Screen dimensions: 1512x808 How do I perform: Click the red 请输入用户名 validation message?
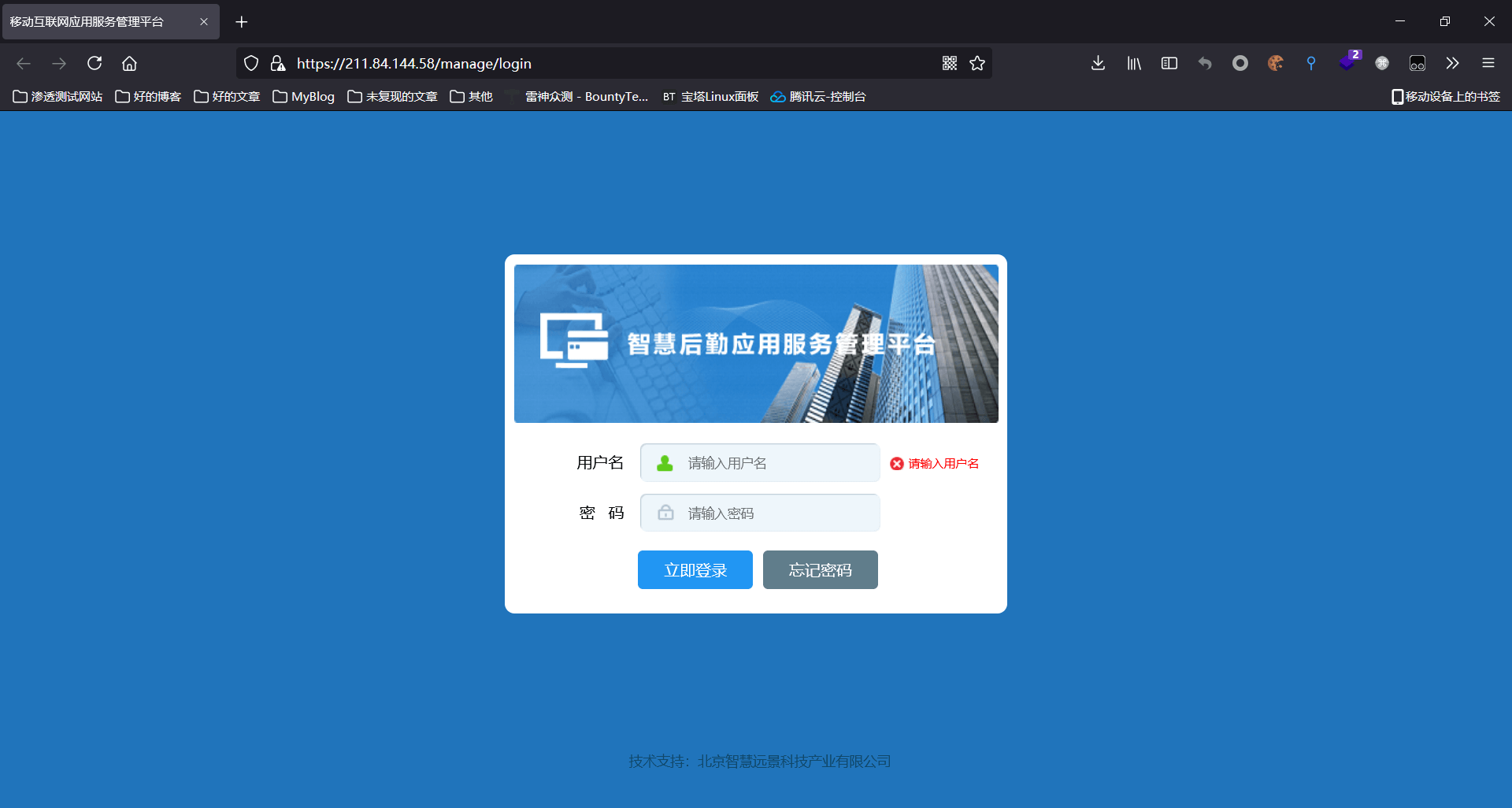click(943, 464)
